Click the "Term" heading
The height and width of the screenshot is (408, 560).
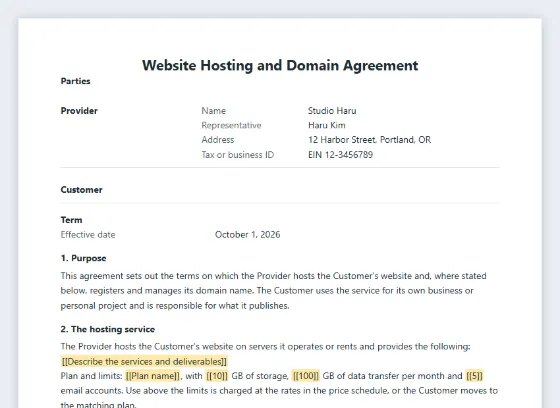[x=71, y=220]
